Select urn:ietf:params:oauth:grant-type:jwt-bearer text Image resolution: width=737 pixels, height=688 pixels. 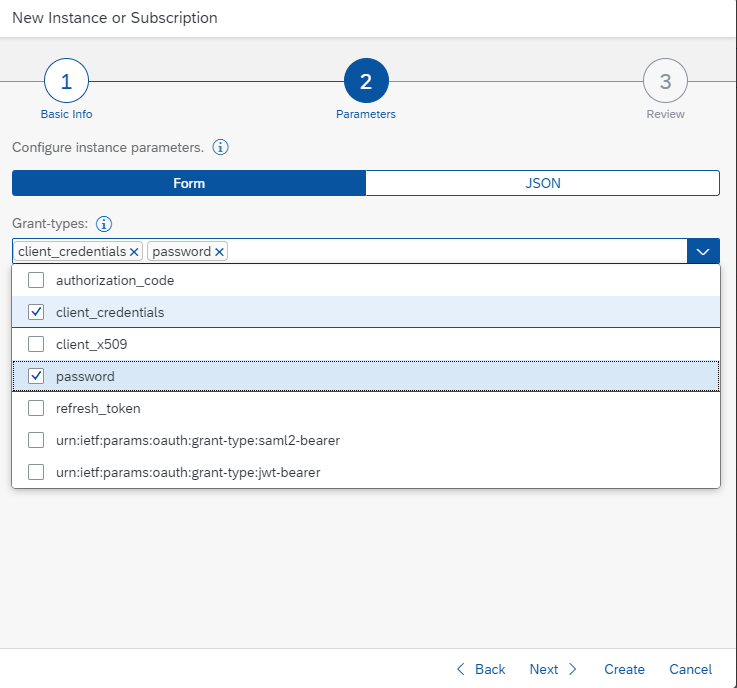188,472
